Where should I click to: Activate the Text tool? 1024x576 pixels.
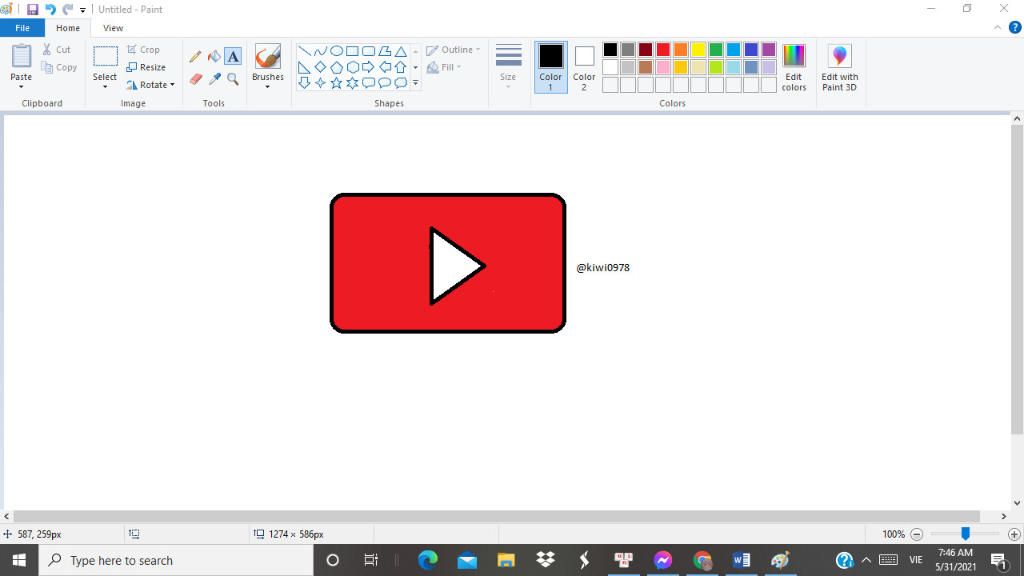coord(233,57)
